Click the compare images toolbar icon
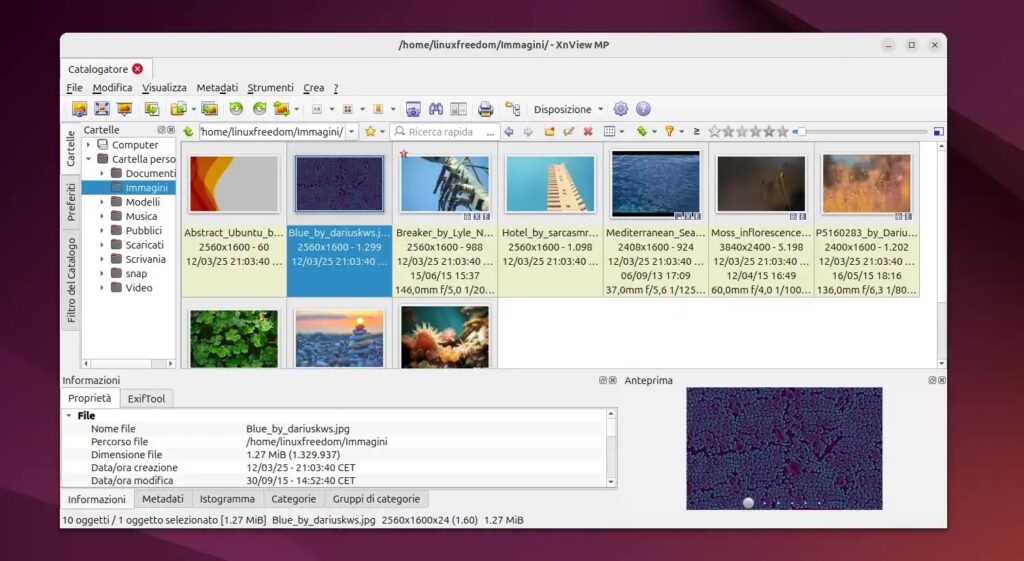 (x=458, y=109)
